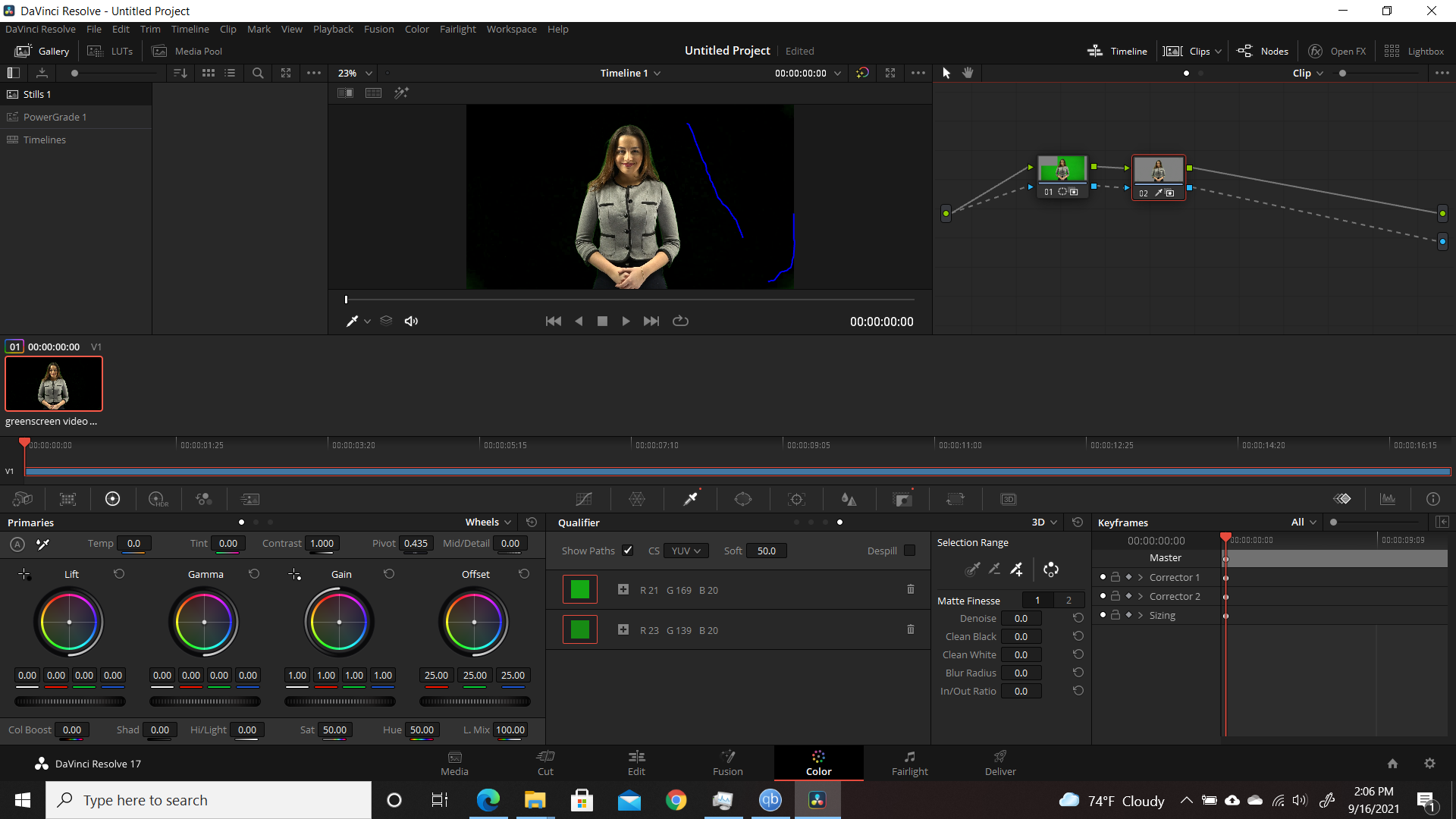Delete the R21 G169 B20 qualifier stroke
This screenshot has width=1456, height=819.
pos(911,589)
